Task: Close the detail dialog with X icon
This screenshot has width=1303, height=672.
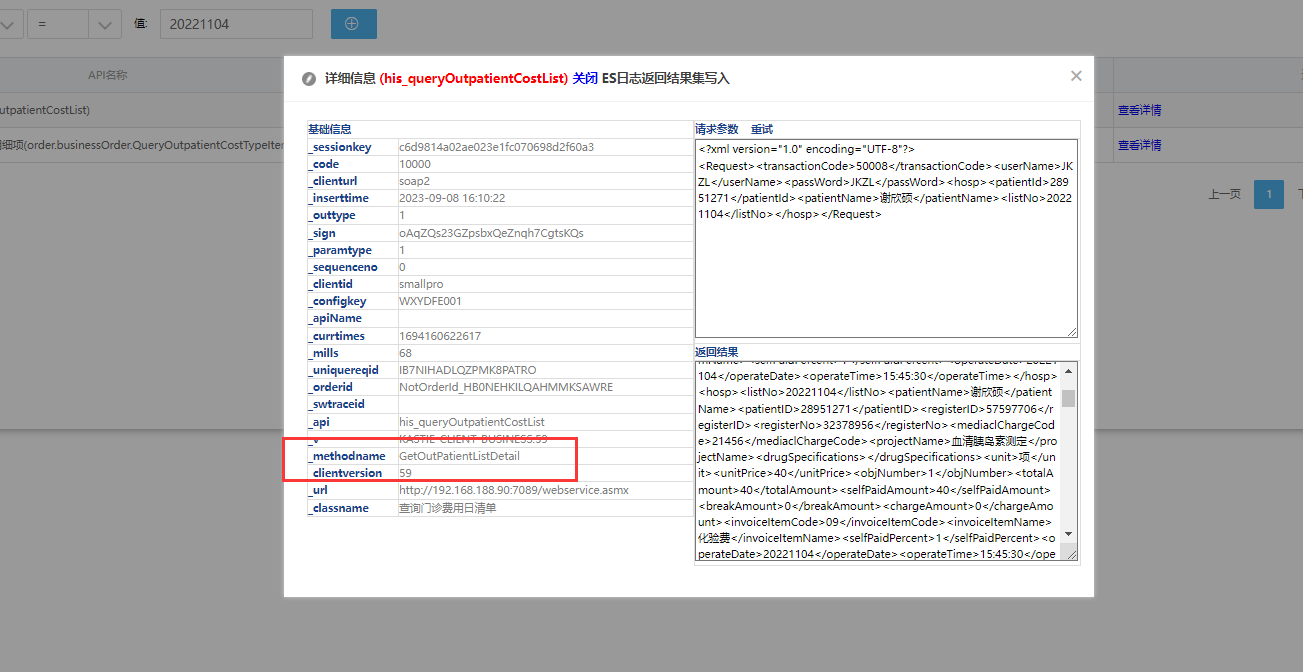Action: tap(1076, 76)
